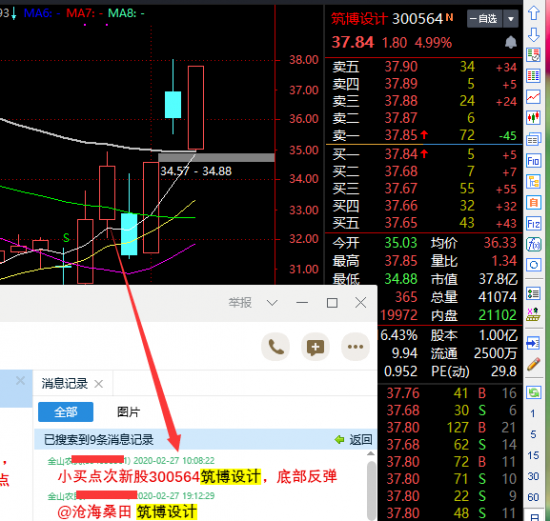Image resolution: width=550 pixels, height=521 pixels.
Task: Switch to the intraday line chart icon
Action: tap(534, 97)
